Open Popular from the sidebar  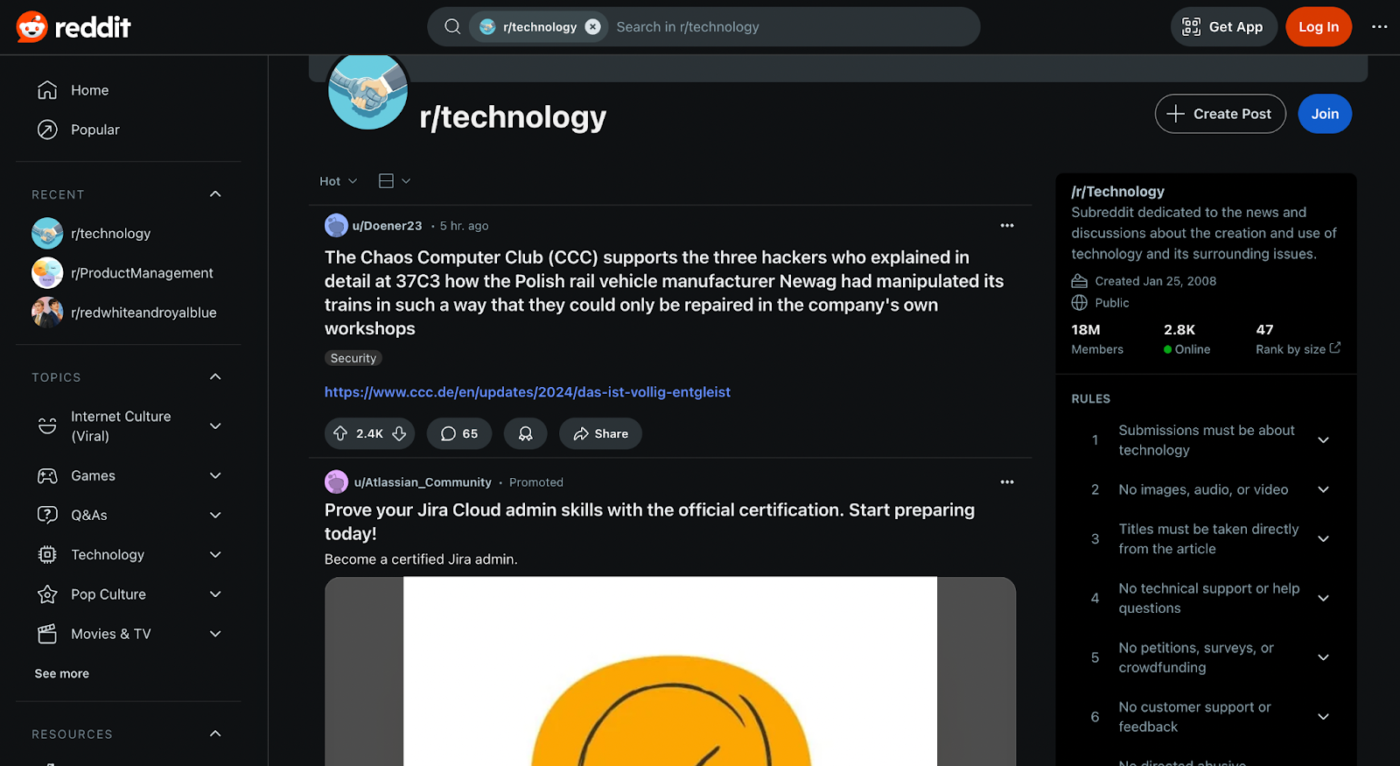tap(94, 130)
